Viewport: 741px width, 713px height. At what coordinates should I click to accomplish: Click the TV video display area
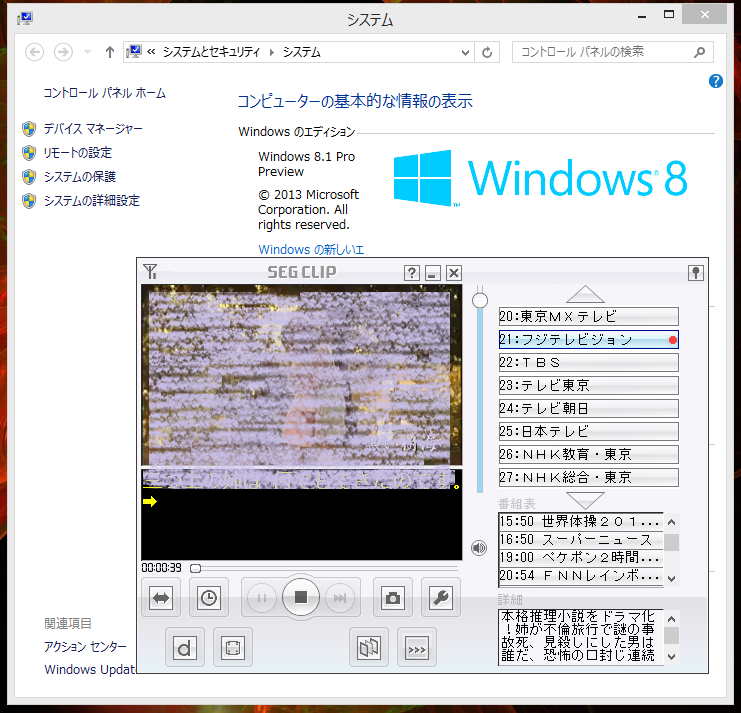point(302,375)
